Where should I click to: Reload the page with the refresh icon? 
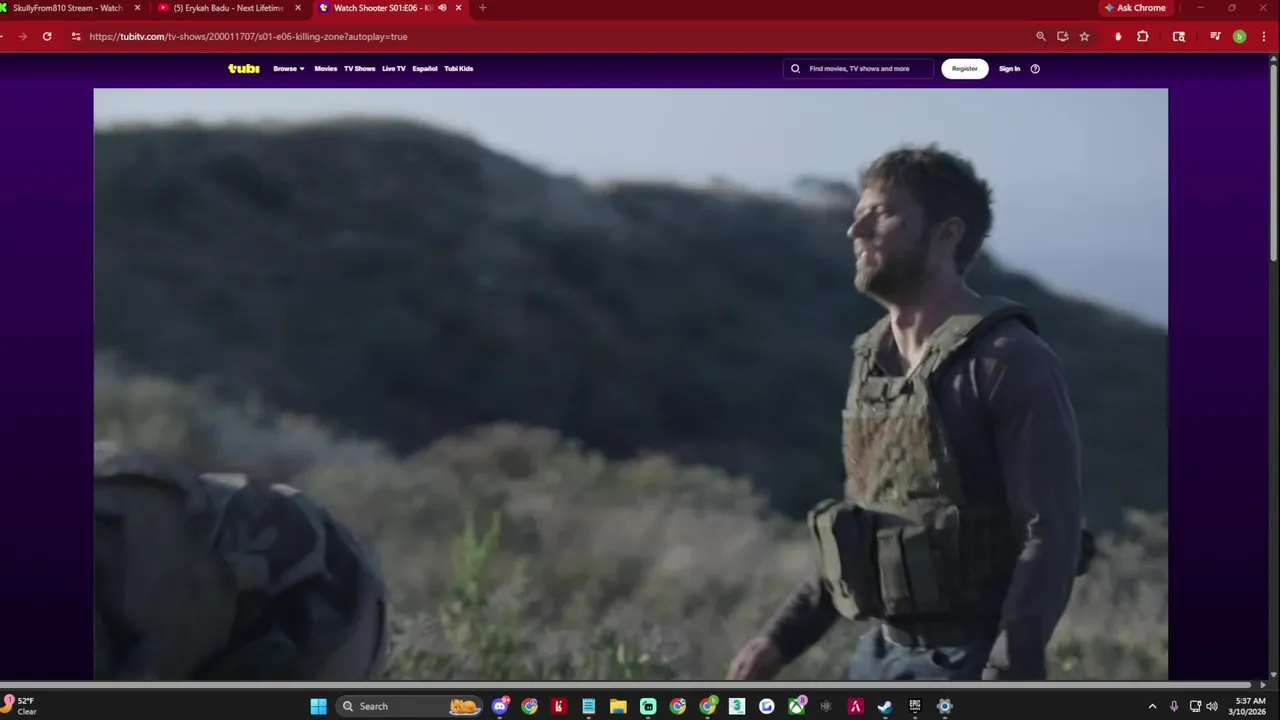47,36
